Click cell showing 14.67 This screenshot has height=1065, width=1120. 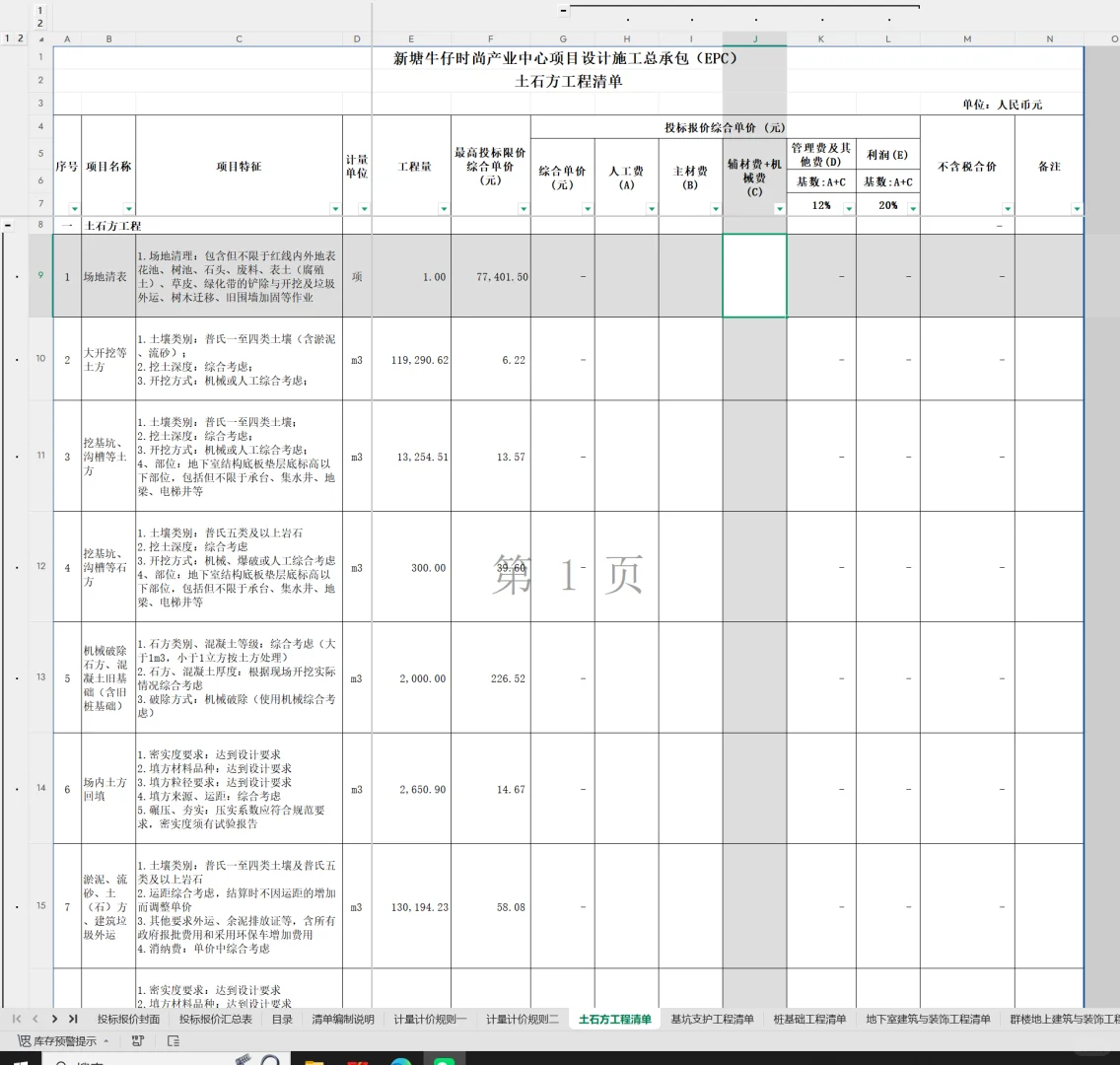(491, 789)
